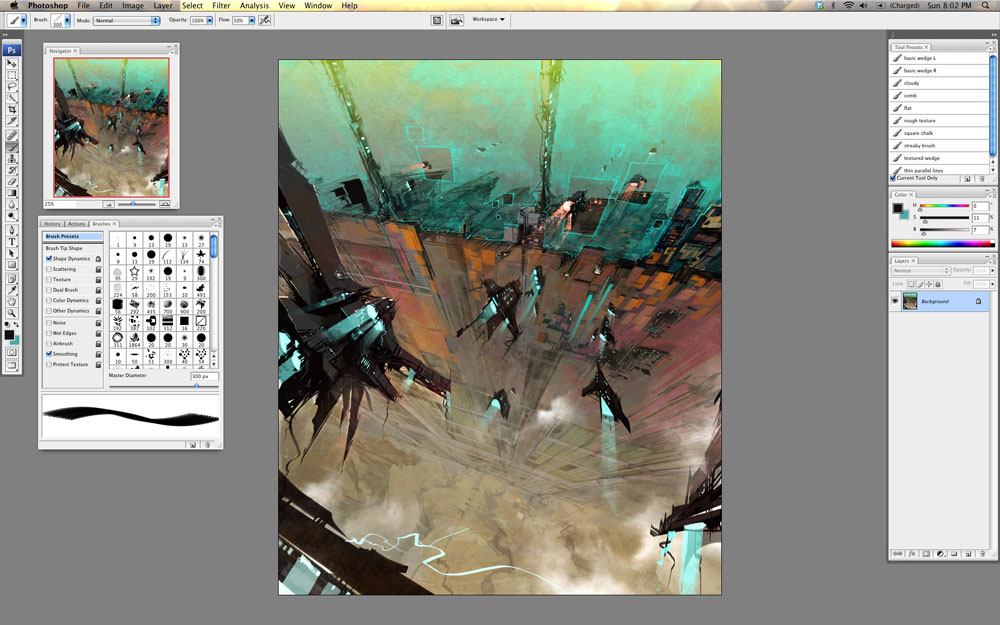1000x625 pixels.
Task: Select the Rectangular Marquee tool
Action: coord(11,75)
